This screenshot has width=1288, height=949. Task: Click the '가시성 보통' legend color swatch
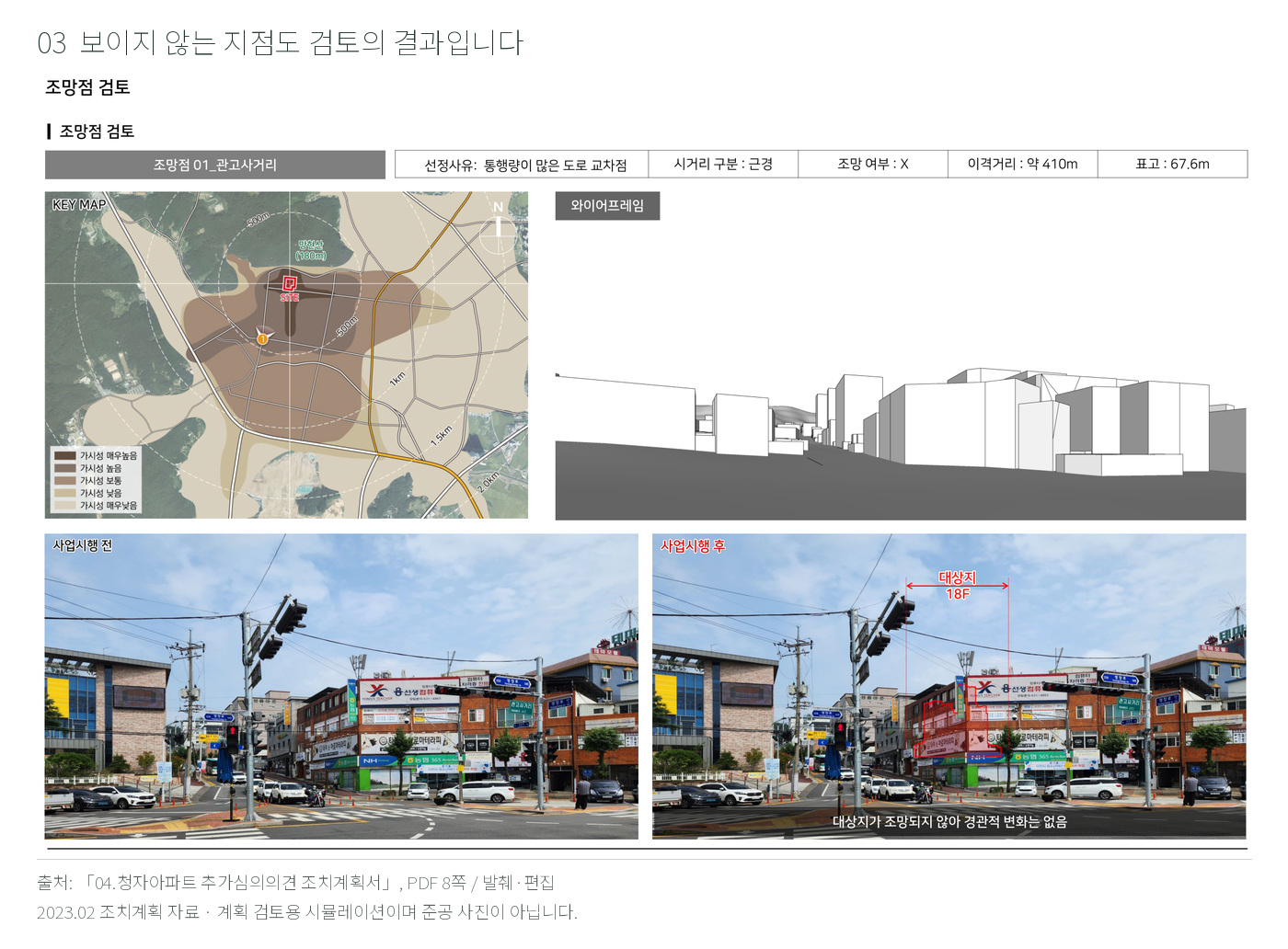64,480
